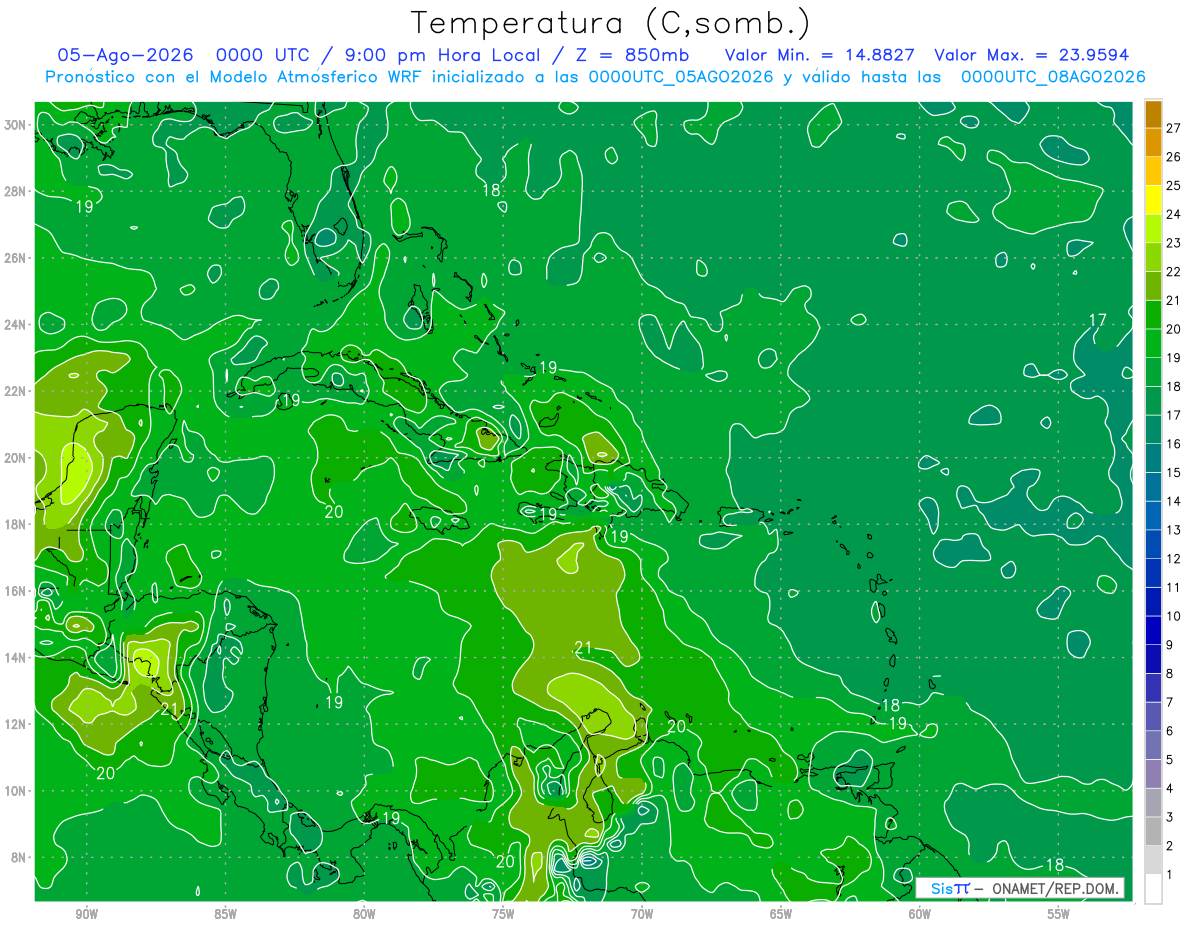The height and width of the screenshot is (927, 1200).
Task: Click the 65W longitude axis label
Action: click(781, 914)
